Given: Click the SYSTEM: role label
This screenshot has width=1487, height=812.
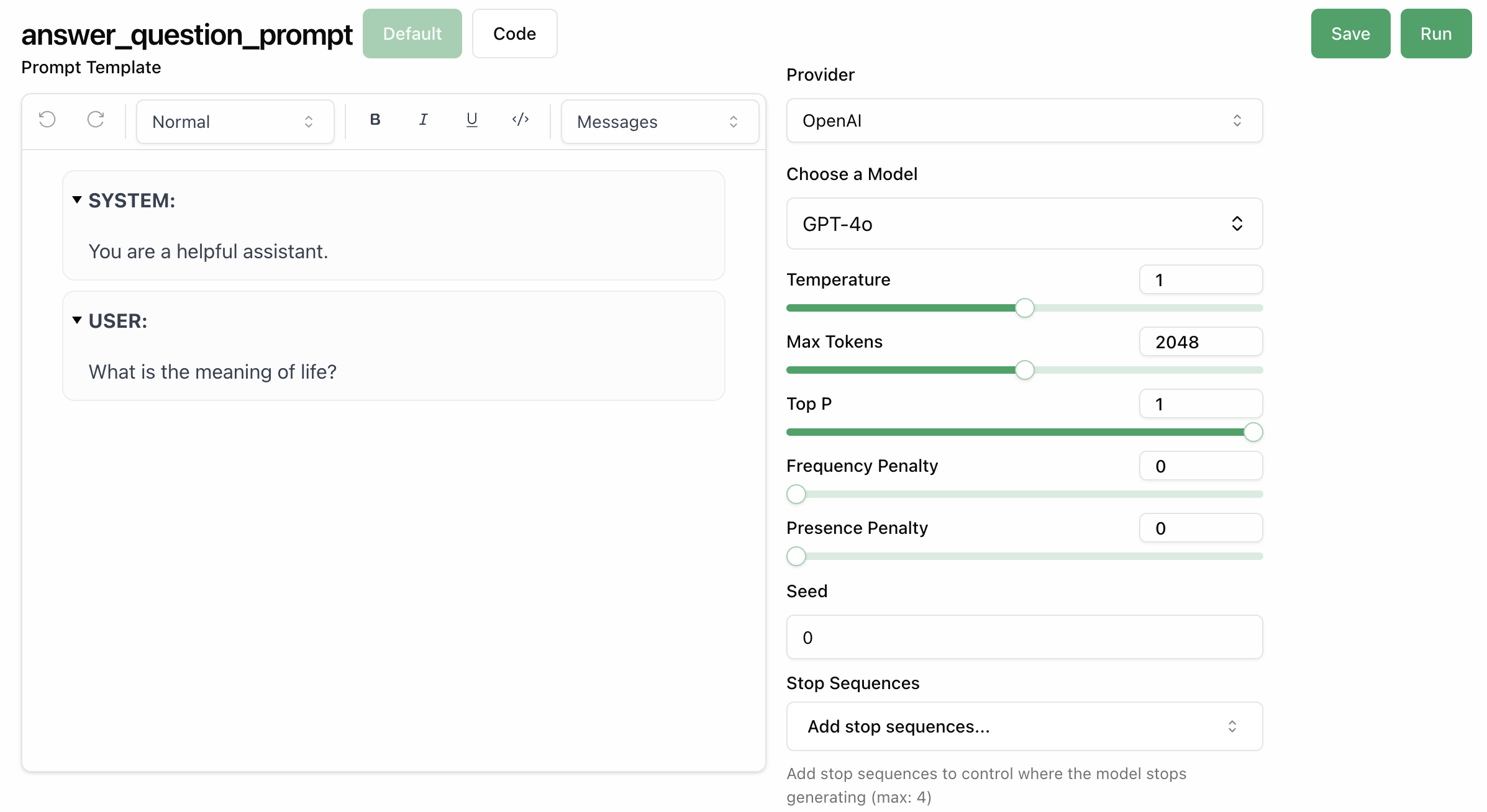Looking at the screenshot, I should 132,201.
